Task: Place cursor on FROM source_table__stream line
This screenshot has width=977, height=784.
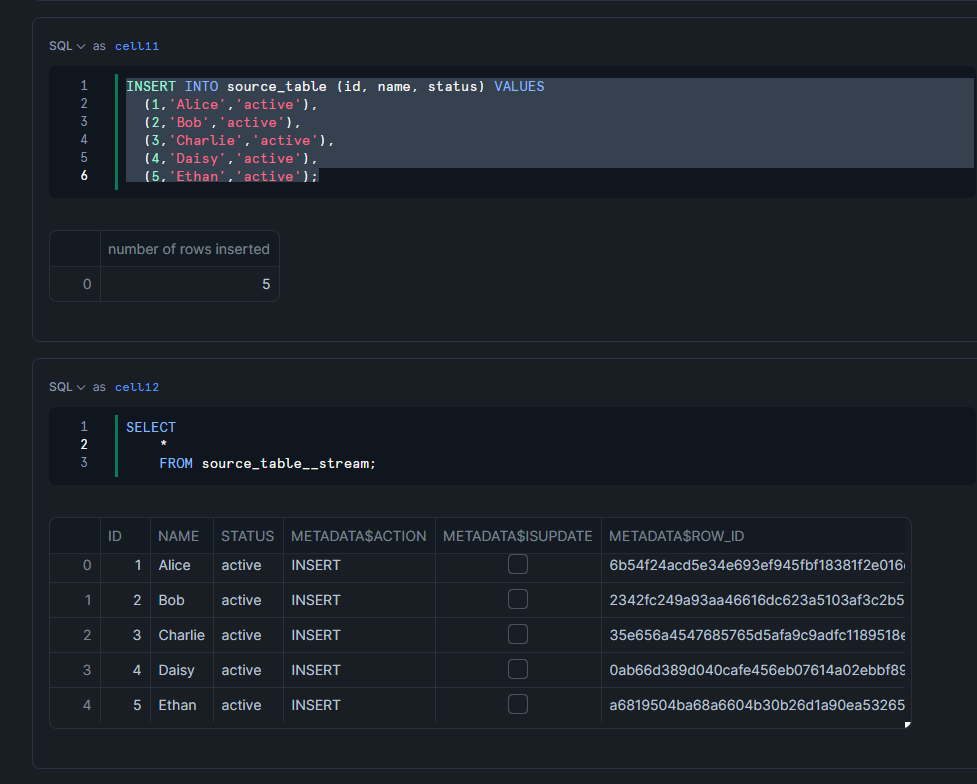Action: pyautogui.click(x=267, y=464)
